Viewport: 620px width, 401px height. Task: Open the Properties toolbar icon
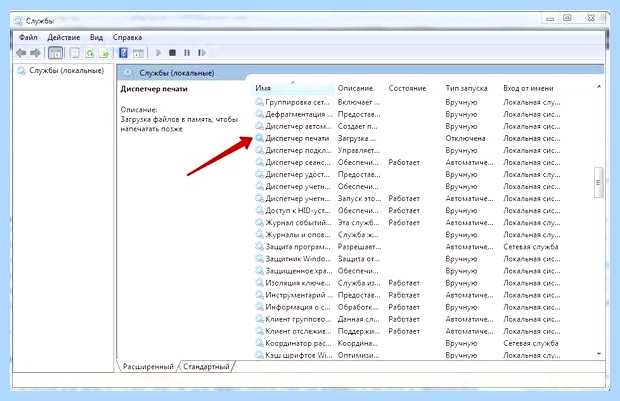coord(75,53)
